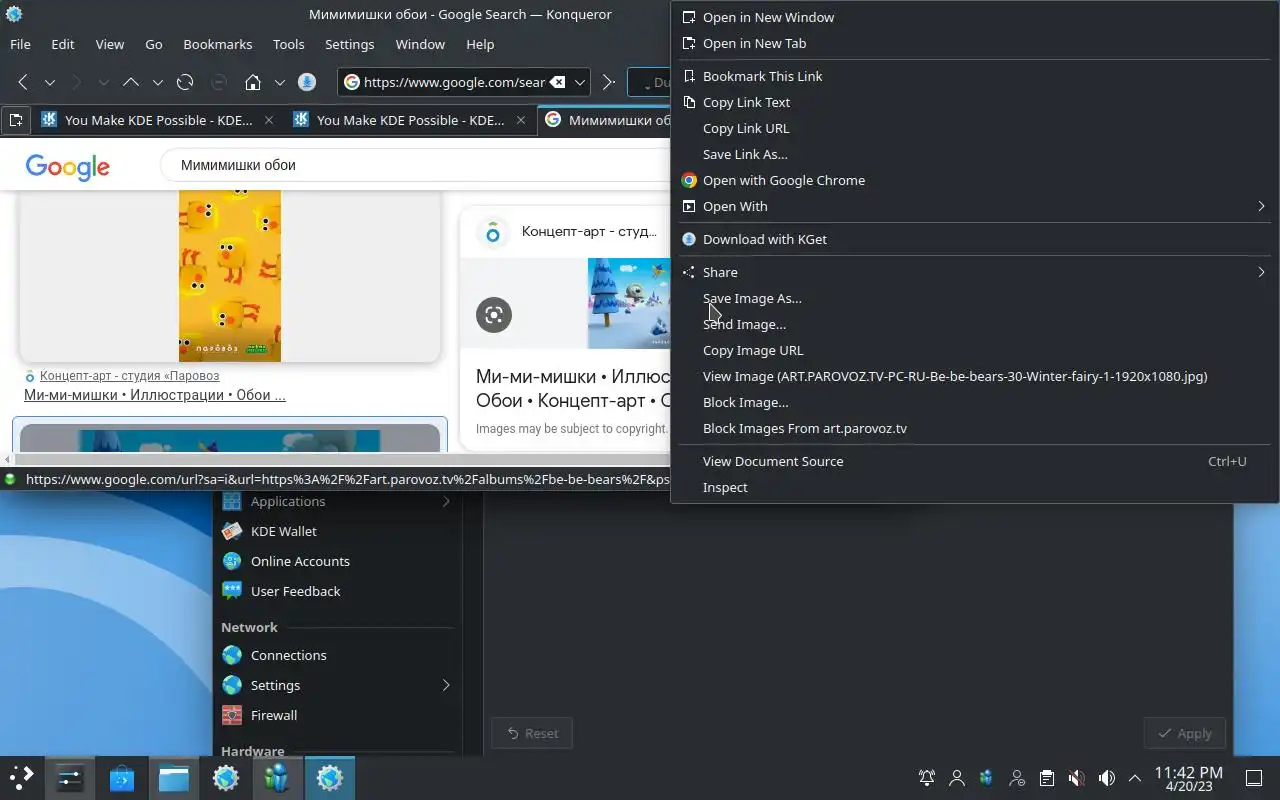Image resolution: width=1280 pixels, height=800 pixels.
Task: Open the Discover store taskbar icon
Action: coord(122,777)
